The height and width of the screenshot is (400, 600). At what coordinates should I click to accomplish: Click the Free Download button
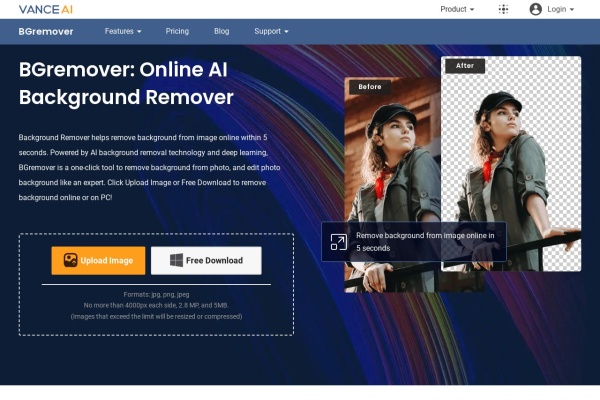tap(206, 260)
